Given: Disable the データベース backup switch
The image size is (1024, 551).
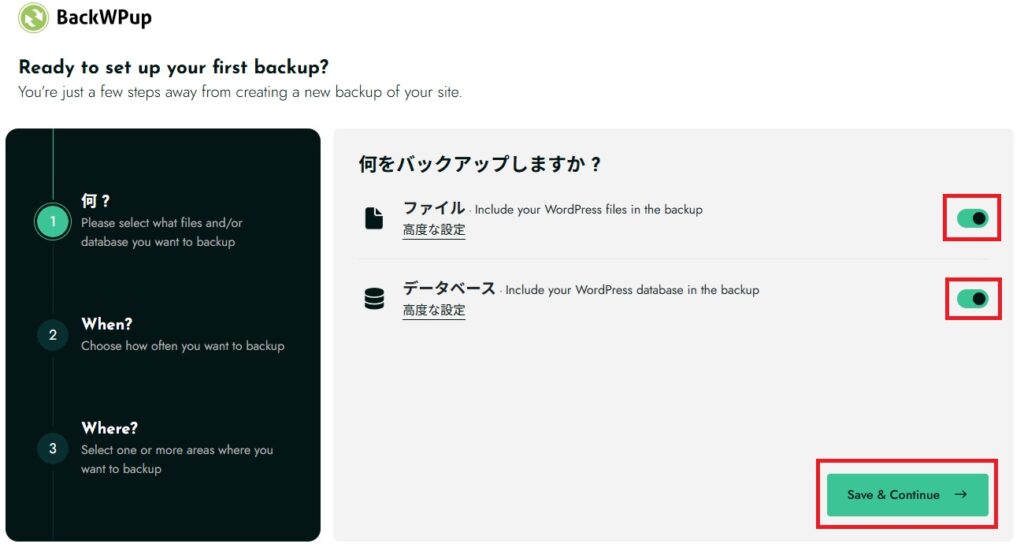Looking at the screenshot, I should coord(972,298).
